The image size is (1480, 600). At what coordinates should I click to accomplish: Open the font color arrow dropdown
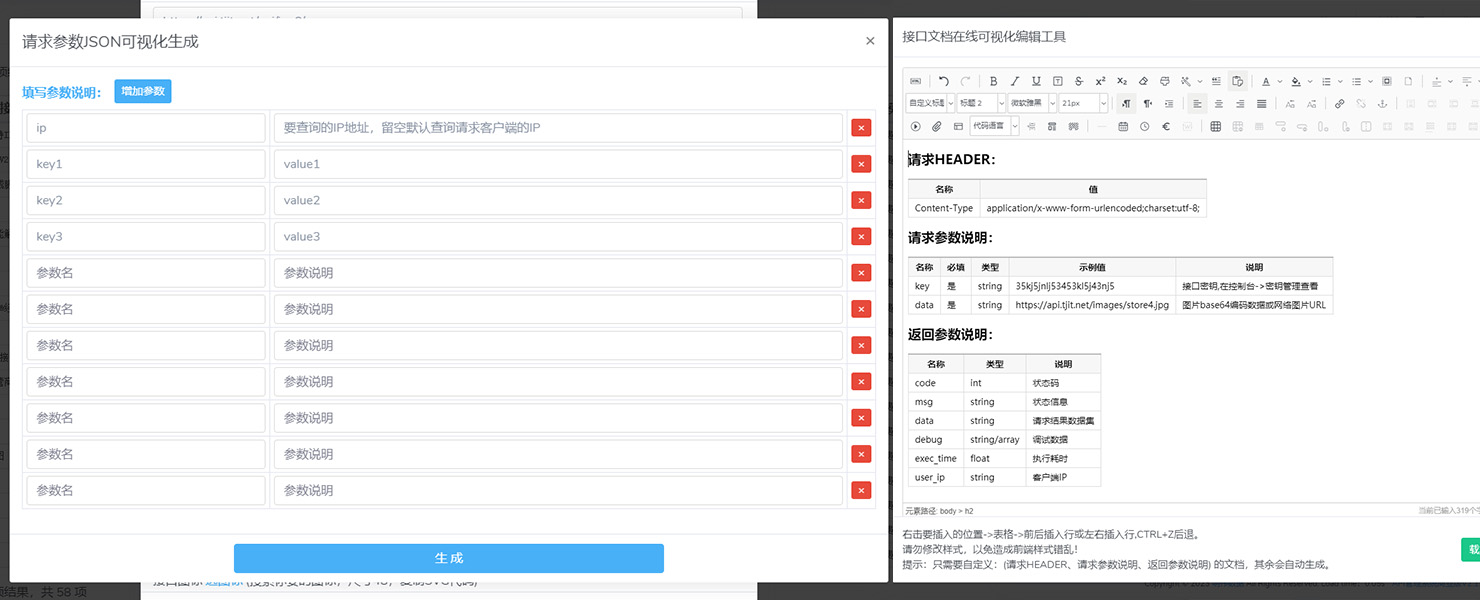(x=1279, y=81)
